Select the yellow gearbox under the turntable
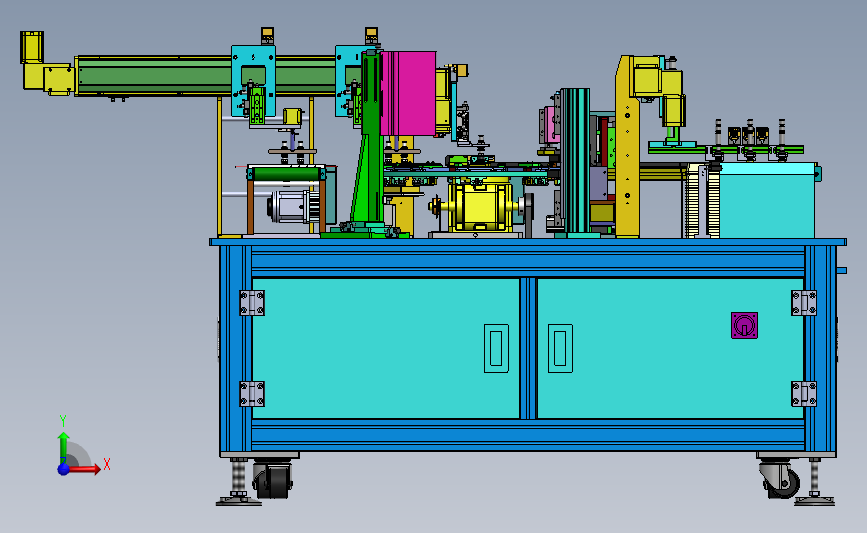 coord(480,206)
